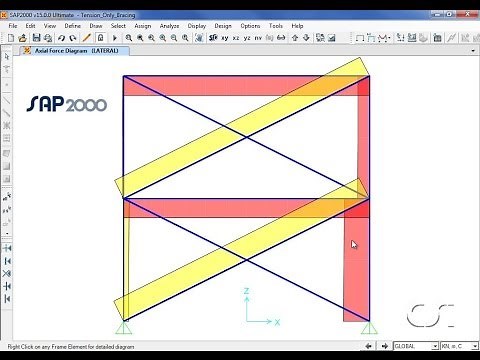Select the Axial Force Diagram (LATERAL) tab
Viewport: 480px width, 360px height.
pos(74,51)
